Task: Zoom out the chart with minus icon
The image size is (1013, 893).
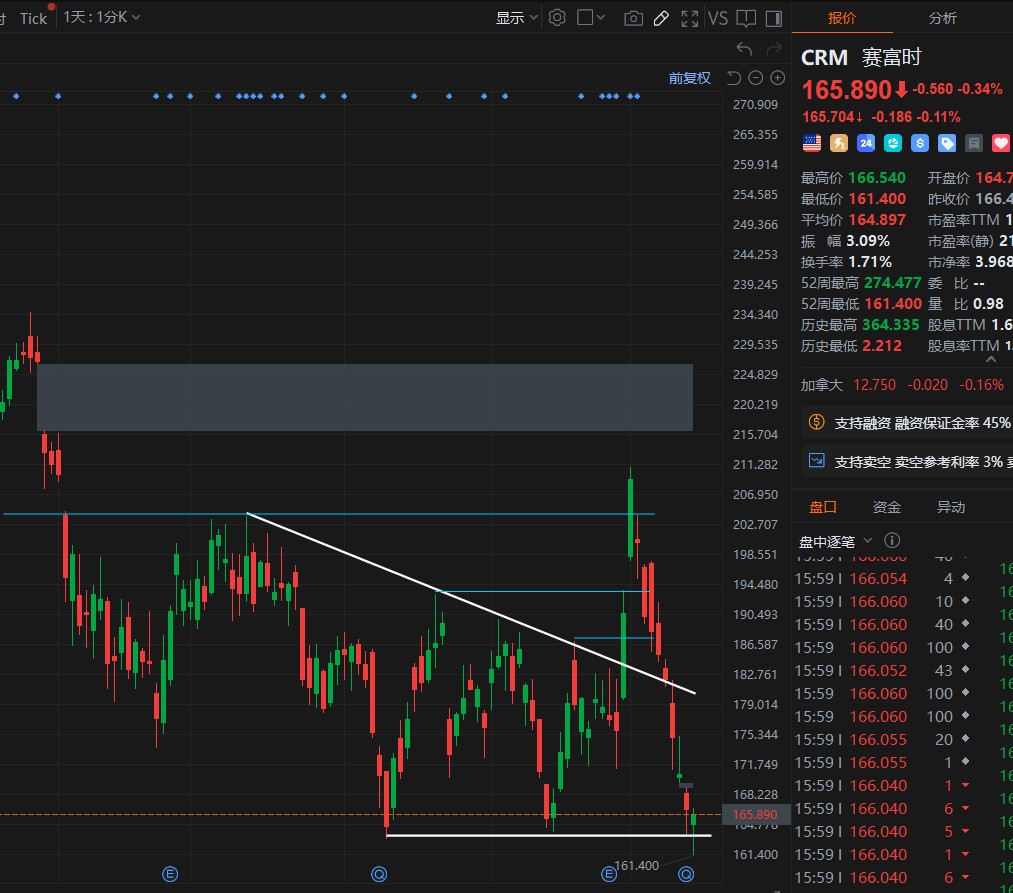Action: 755,78
